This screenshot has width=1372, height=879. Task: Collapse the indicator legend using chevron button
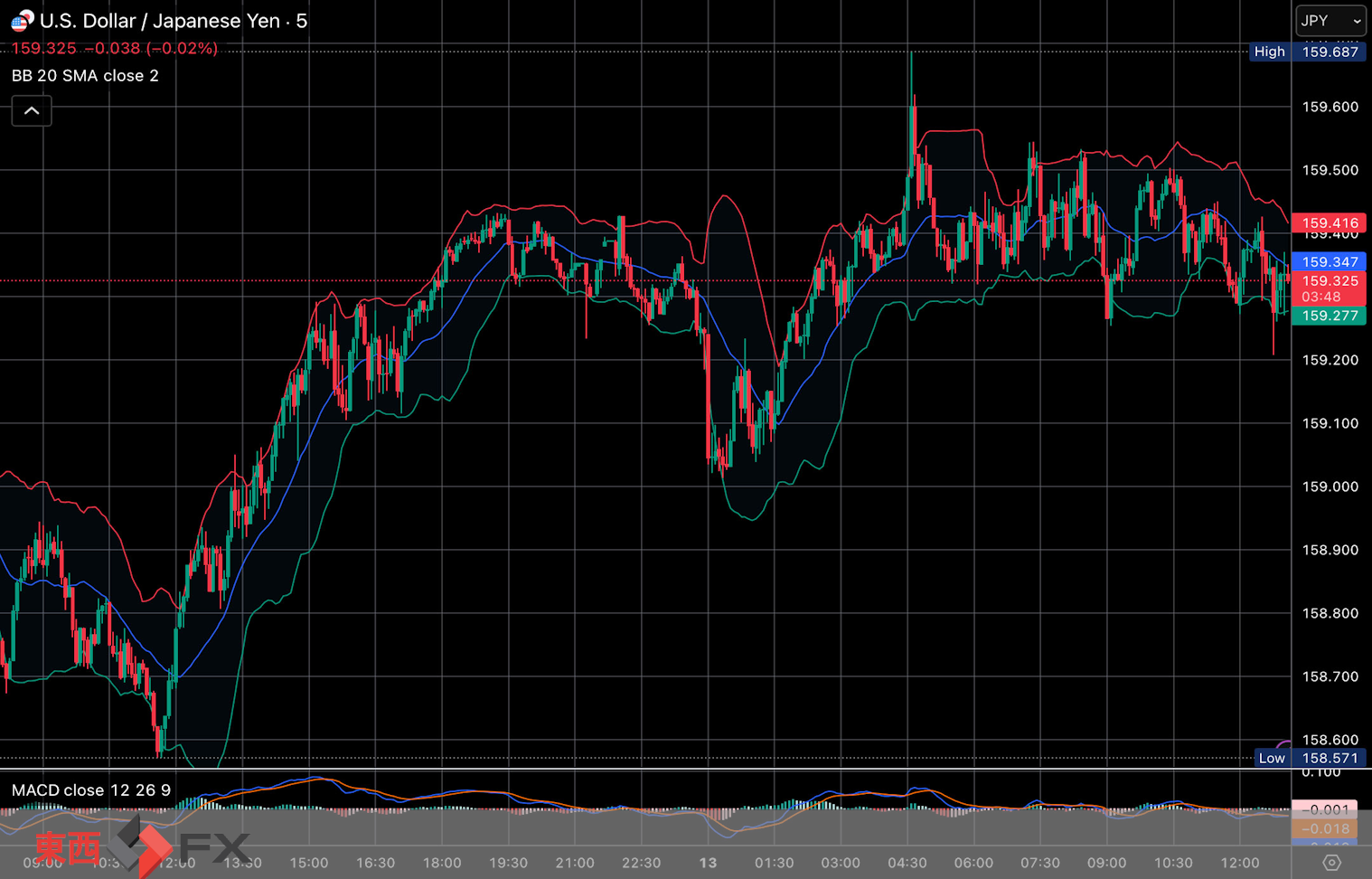[32, 111]
